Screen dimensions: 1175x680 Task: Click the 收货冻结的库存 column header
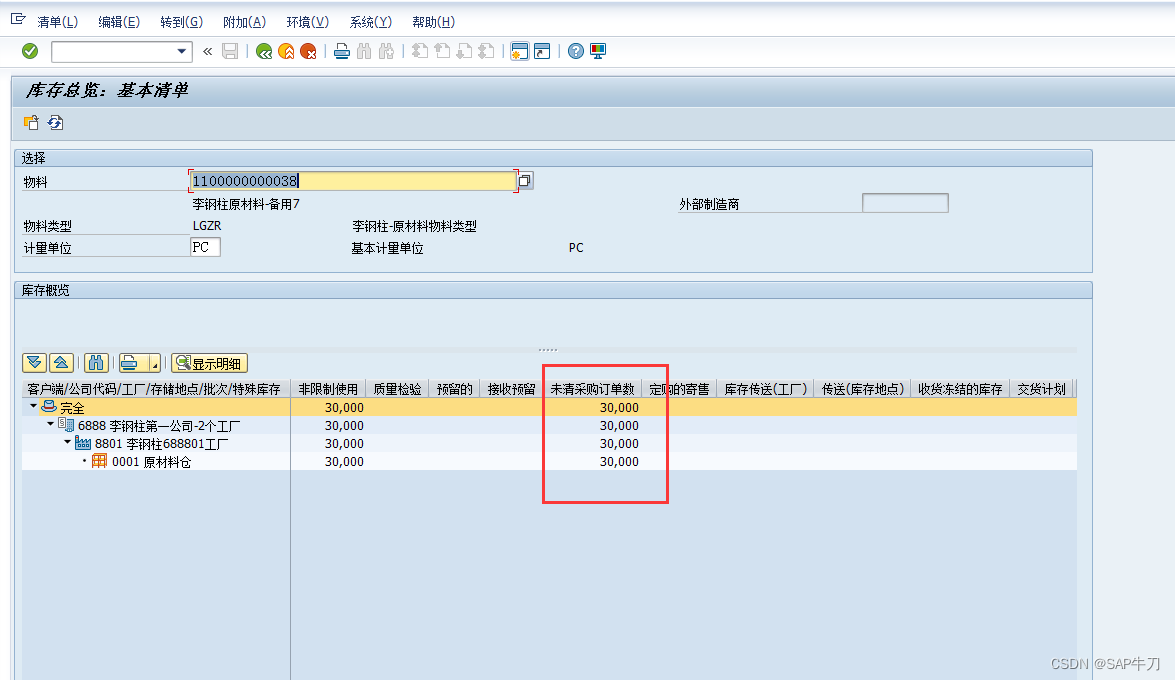[960, 389]
